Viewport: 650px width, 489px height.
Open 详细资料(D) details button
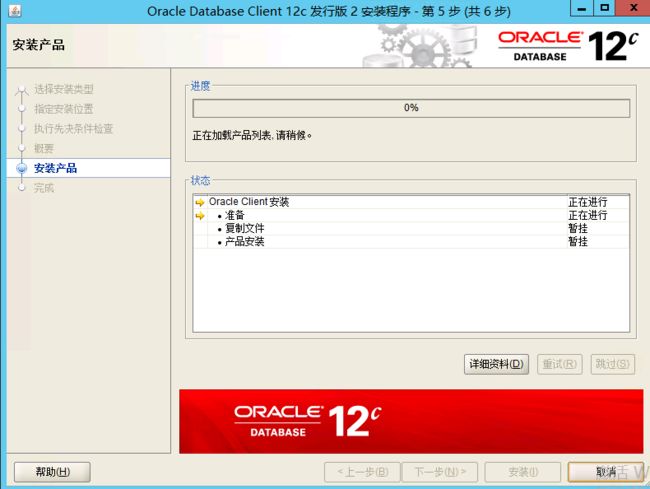coord(496,364)
